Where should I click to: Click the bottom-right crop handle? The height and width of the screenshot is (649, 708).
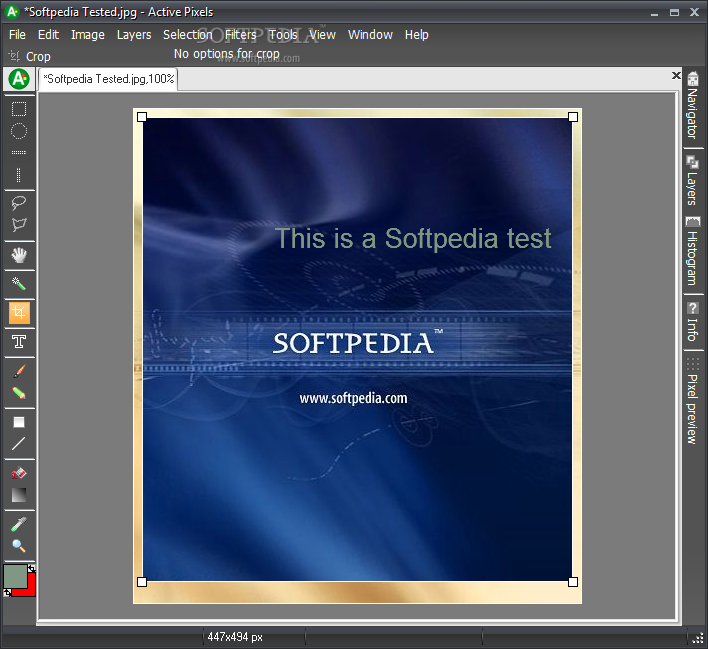(x=573, y=582)
